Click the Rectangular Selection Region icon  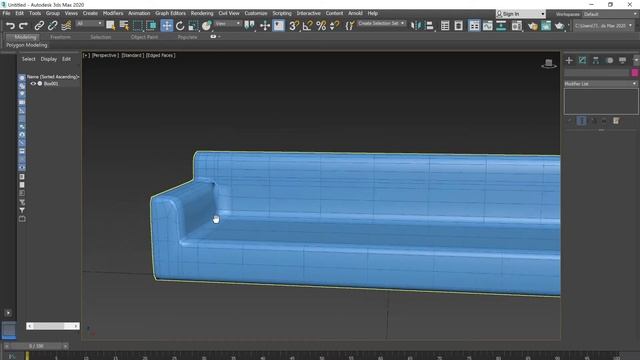click(x=138, y=26)
